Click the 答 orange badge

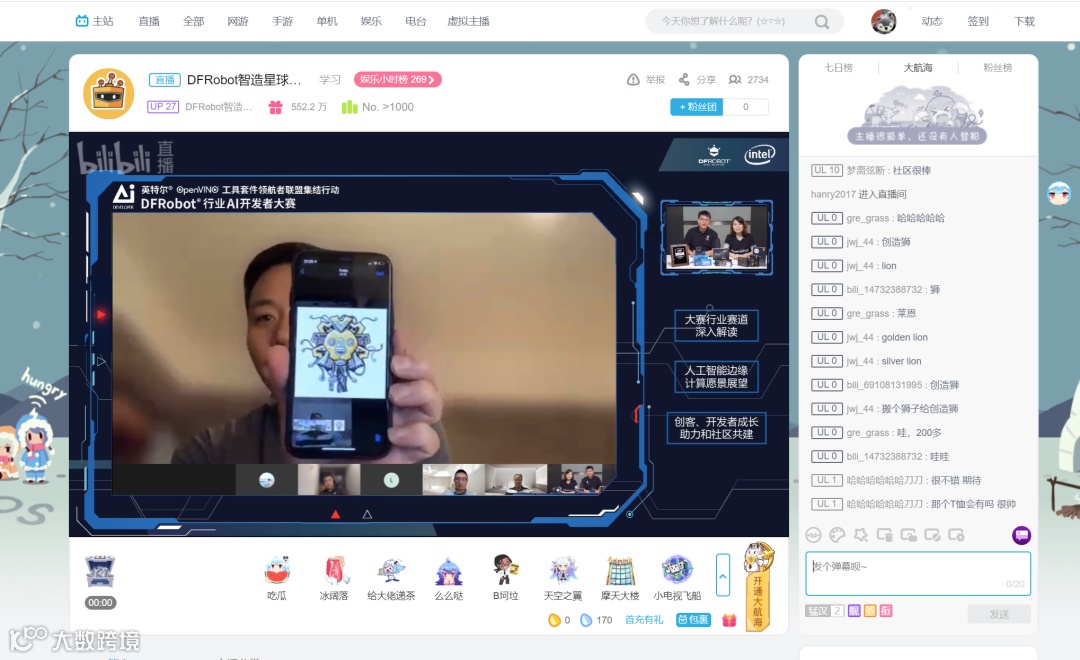pos(870,610)
